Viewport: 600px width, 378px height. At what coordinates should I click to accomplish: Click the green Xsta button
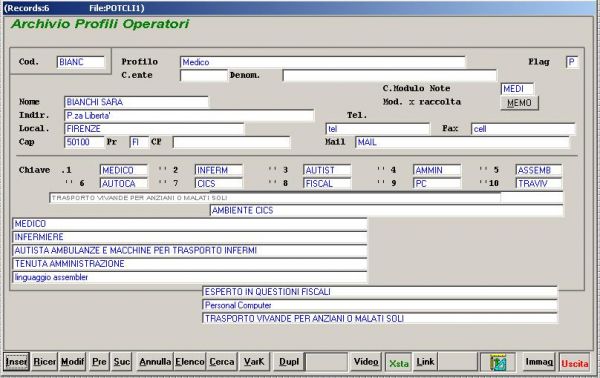coord(399,362)
